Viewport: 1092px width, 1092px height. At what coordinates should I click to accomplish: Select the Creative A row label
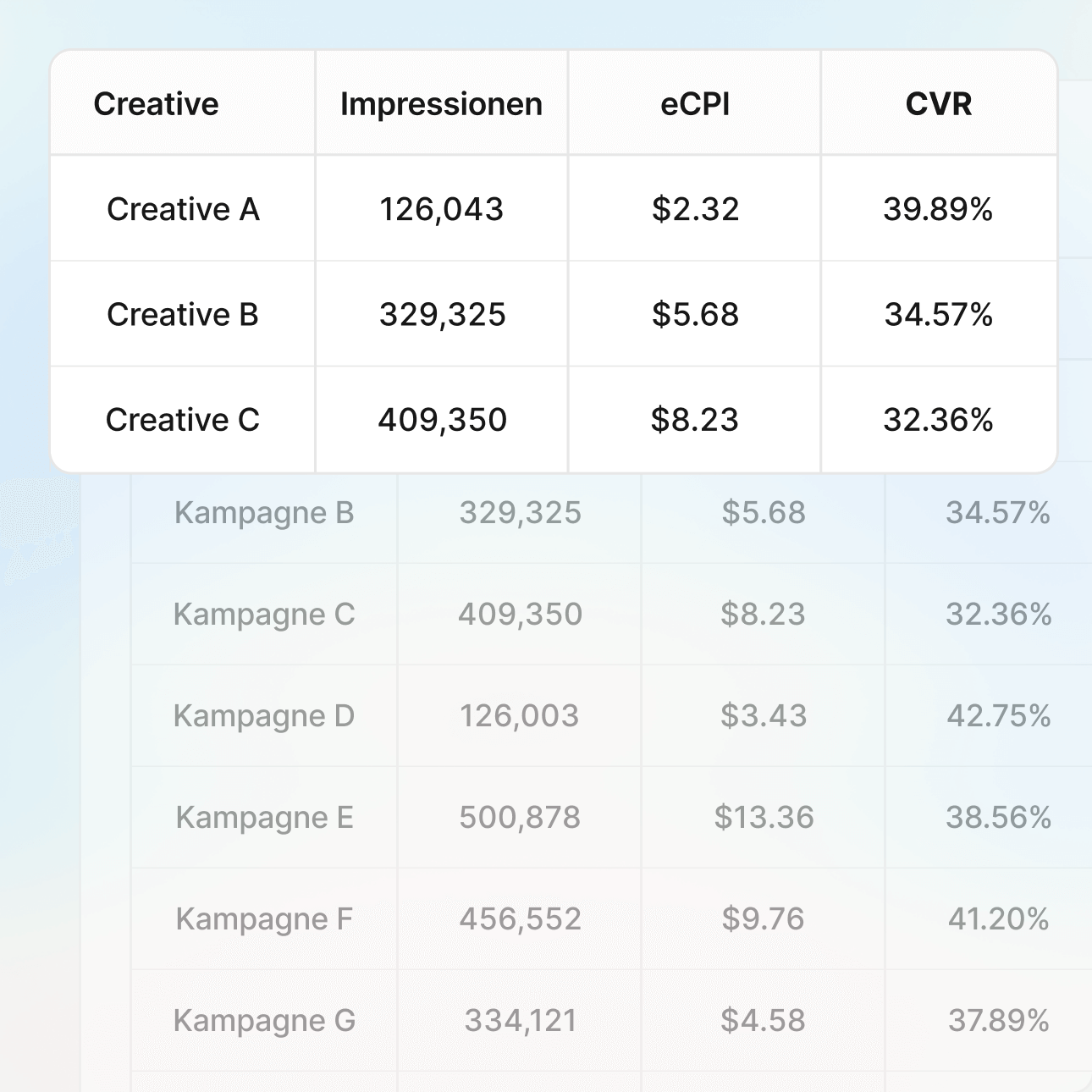tap(183, 209)
